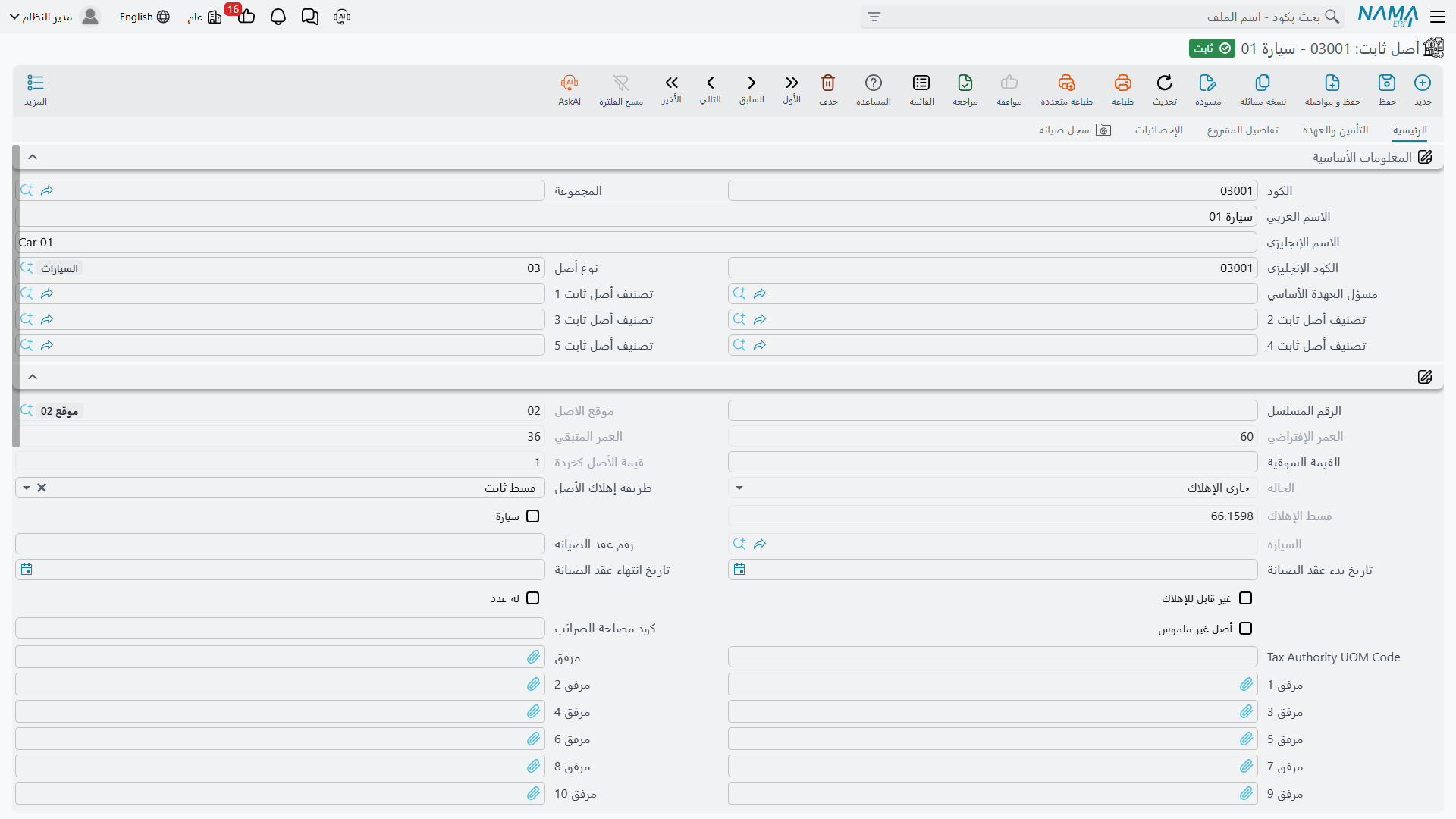Screen dimensions: 1456x819
Task: Click نسخة مماثلة duplicate copy icon
Action: click(1263, 83)
